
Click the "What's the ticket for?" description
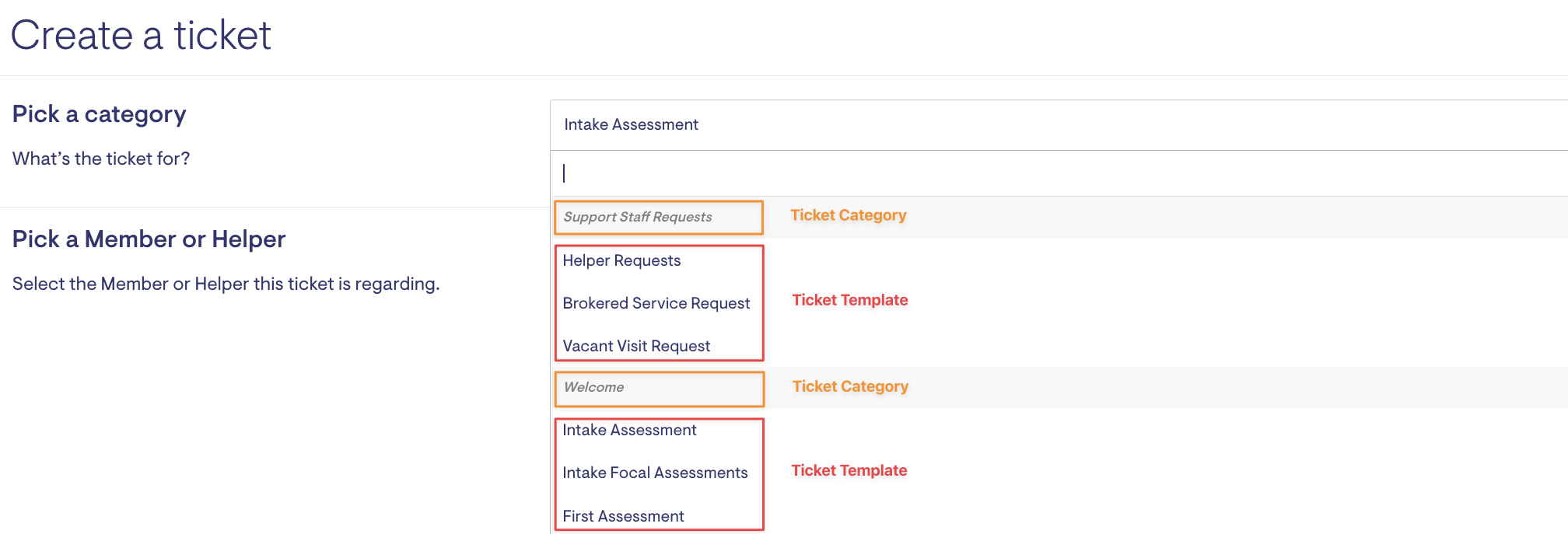101,159
